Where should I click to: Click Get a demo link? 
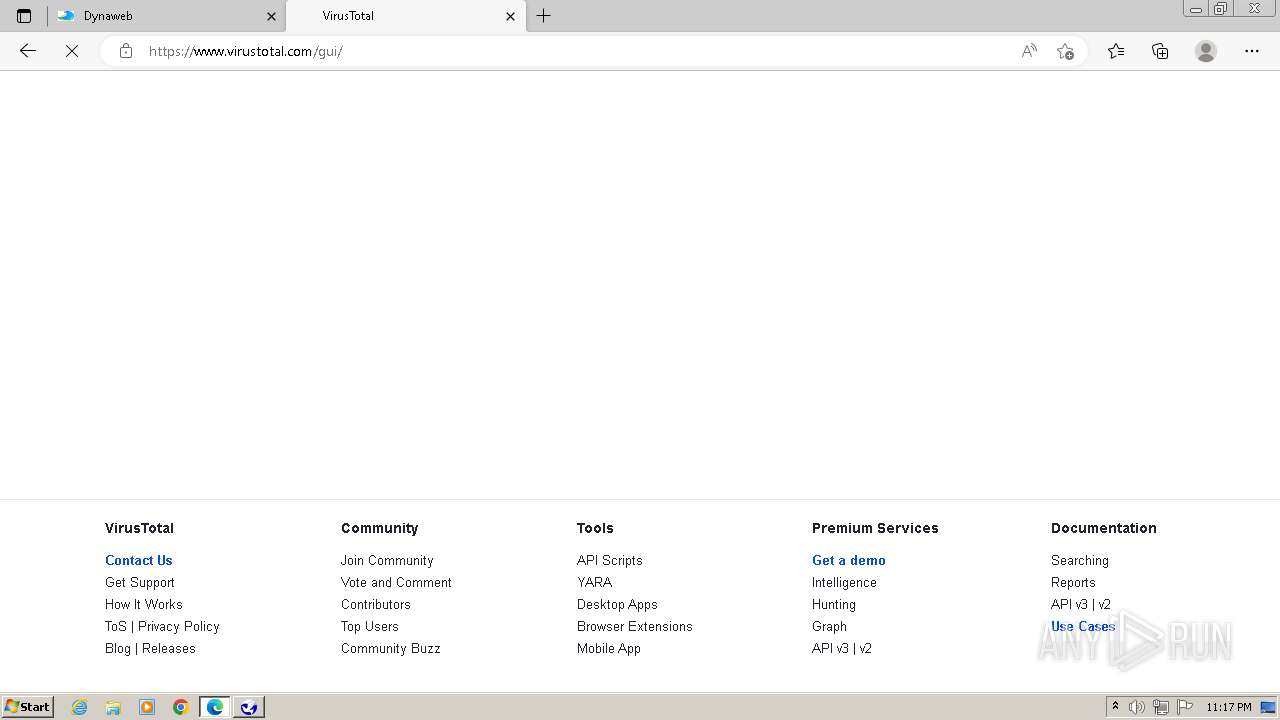coord(849,560)
